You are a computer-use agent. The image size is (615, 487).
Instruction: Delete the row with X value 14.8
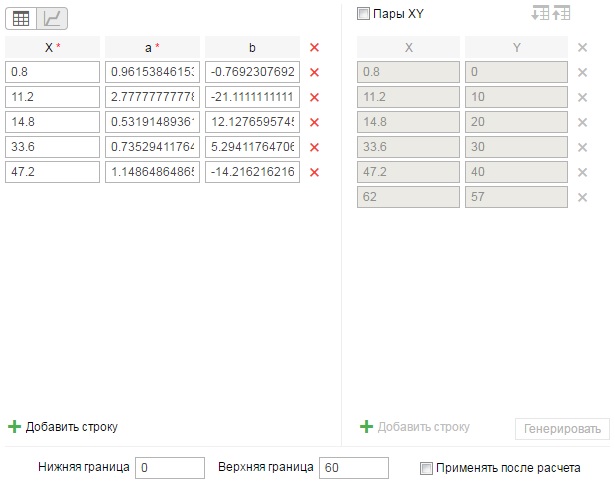(x=314, y=122)
